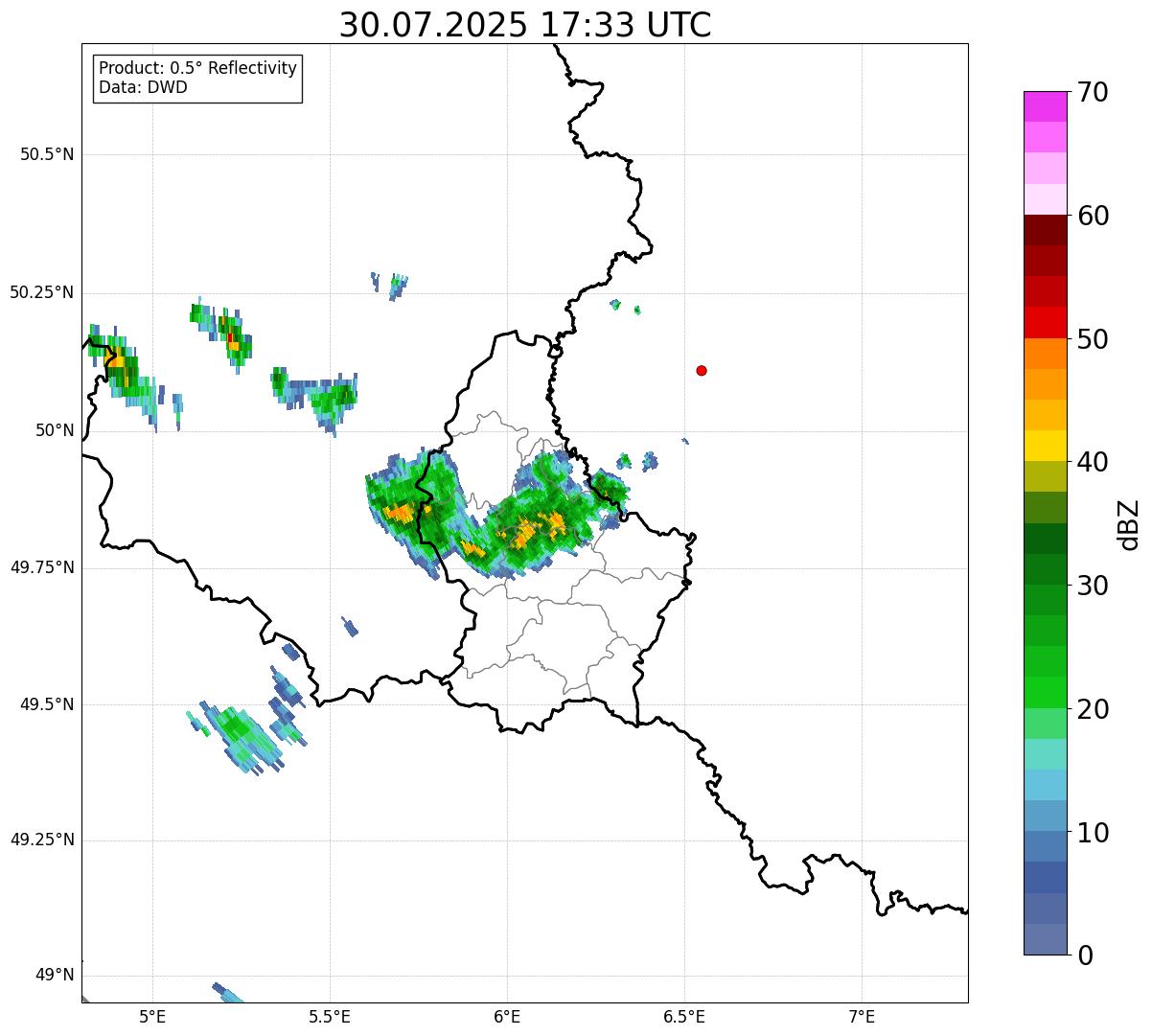Click the dBZ colorbar axis label
The width and height of the screenshot is (1152, 1036).
click(1128, 524)
